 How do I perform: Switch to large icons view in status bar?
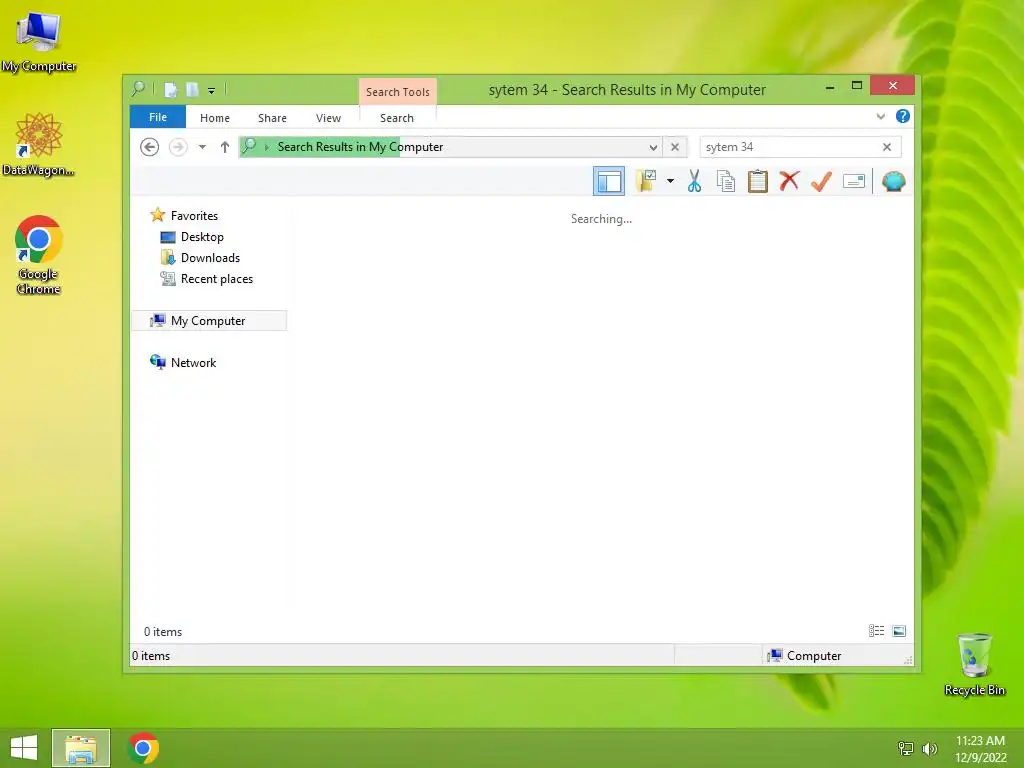899,631
